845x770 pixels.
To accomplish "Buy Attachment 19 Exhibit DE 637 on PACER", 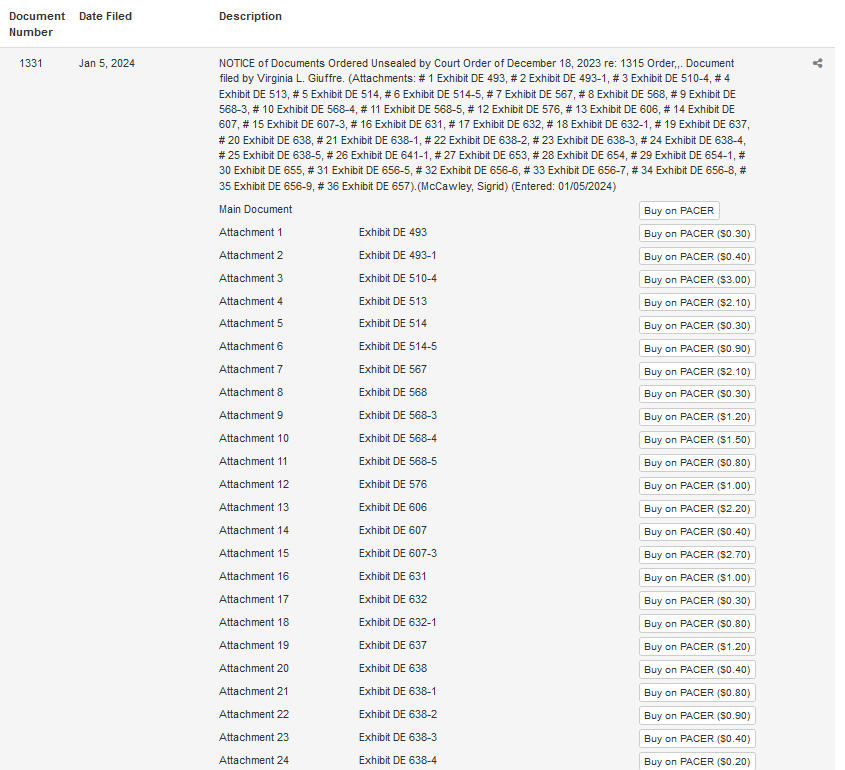I will coord(697,647).
